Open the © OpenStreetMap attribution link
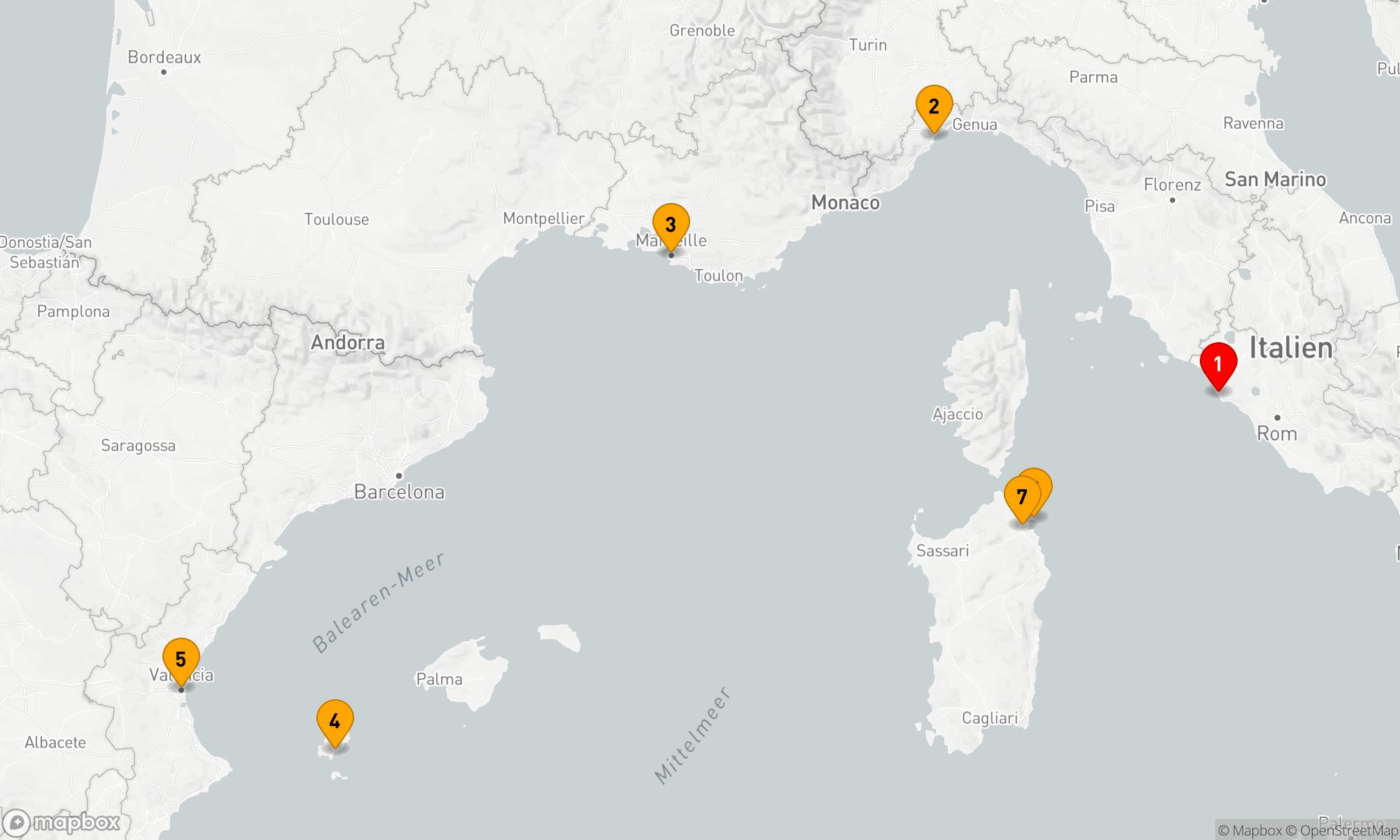Screen dimensions: 1400x840 coord(1343,830)
